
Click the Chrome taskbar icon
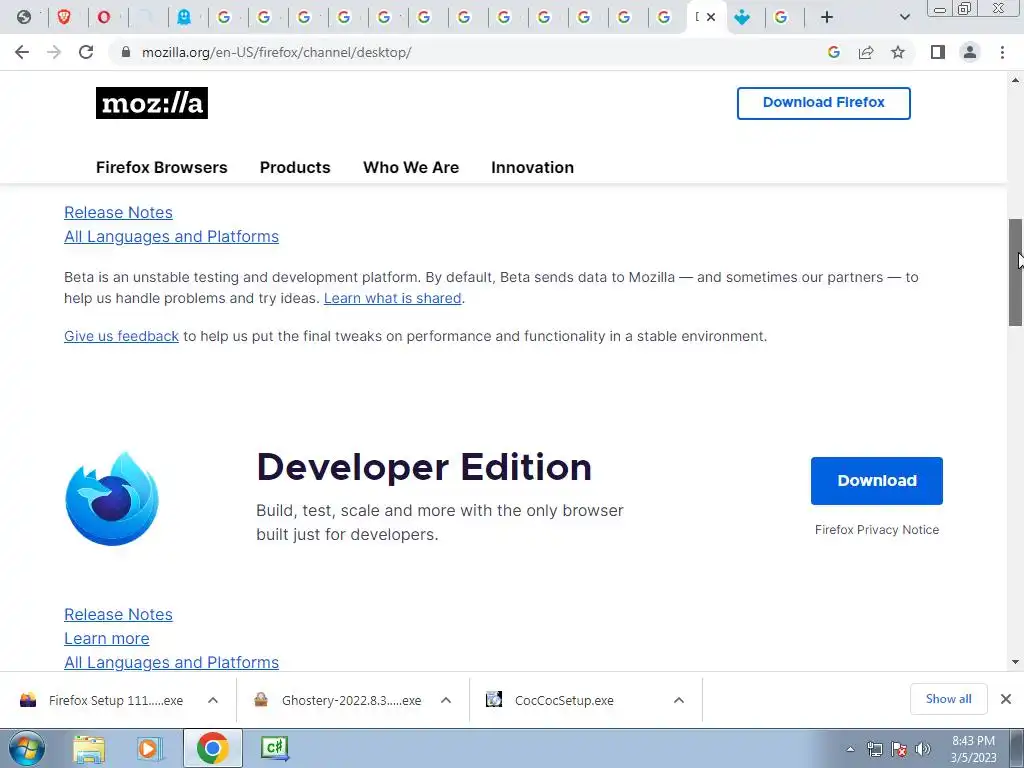[x=212, y=748]
